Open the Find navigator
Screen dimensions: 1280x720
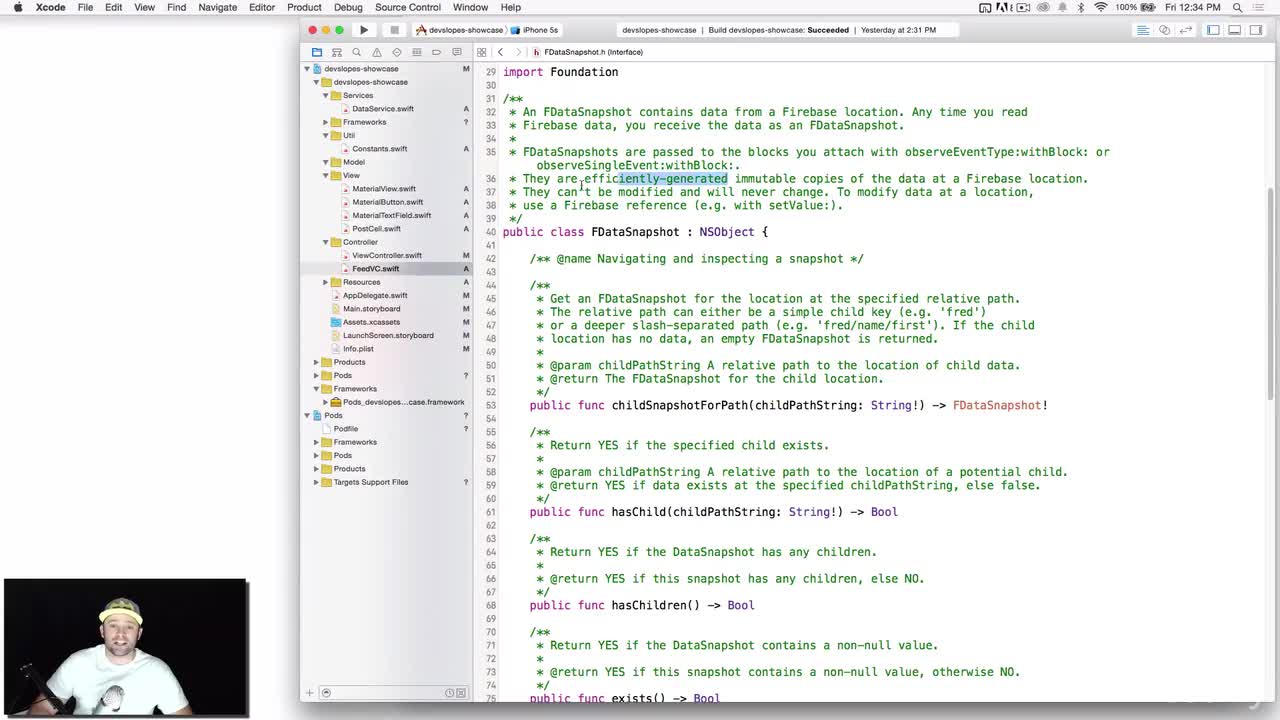[357, 52]
